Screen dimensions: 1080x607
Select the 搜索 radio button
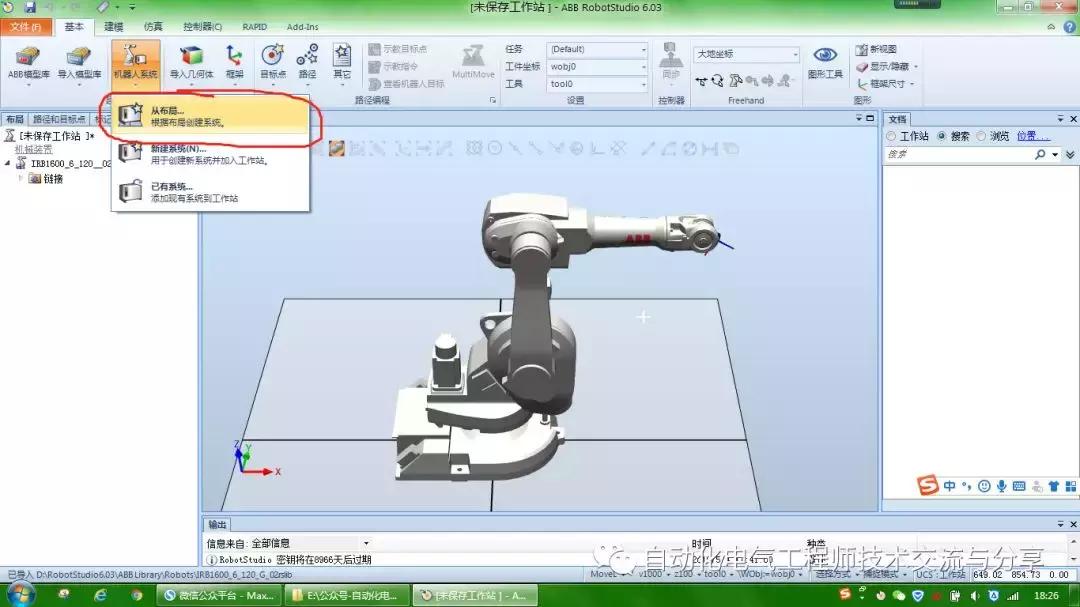coord(943,136)
